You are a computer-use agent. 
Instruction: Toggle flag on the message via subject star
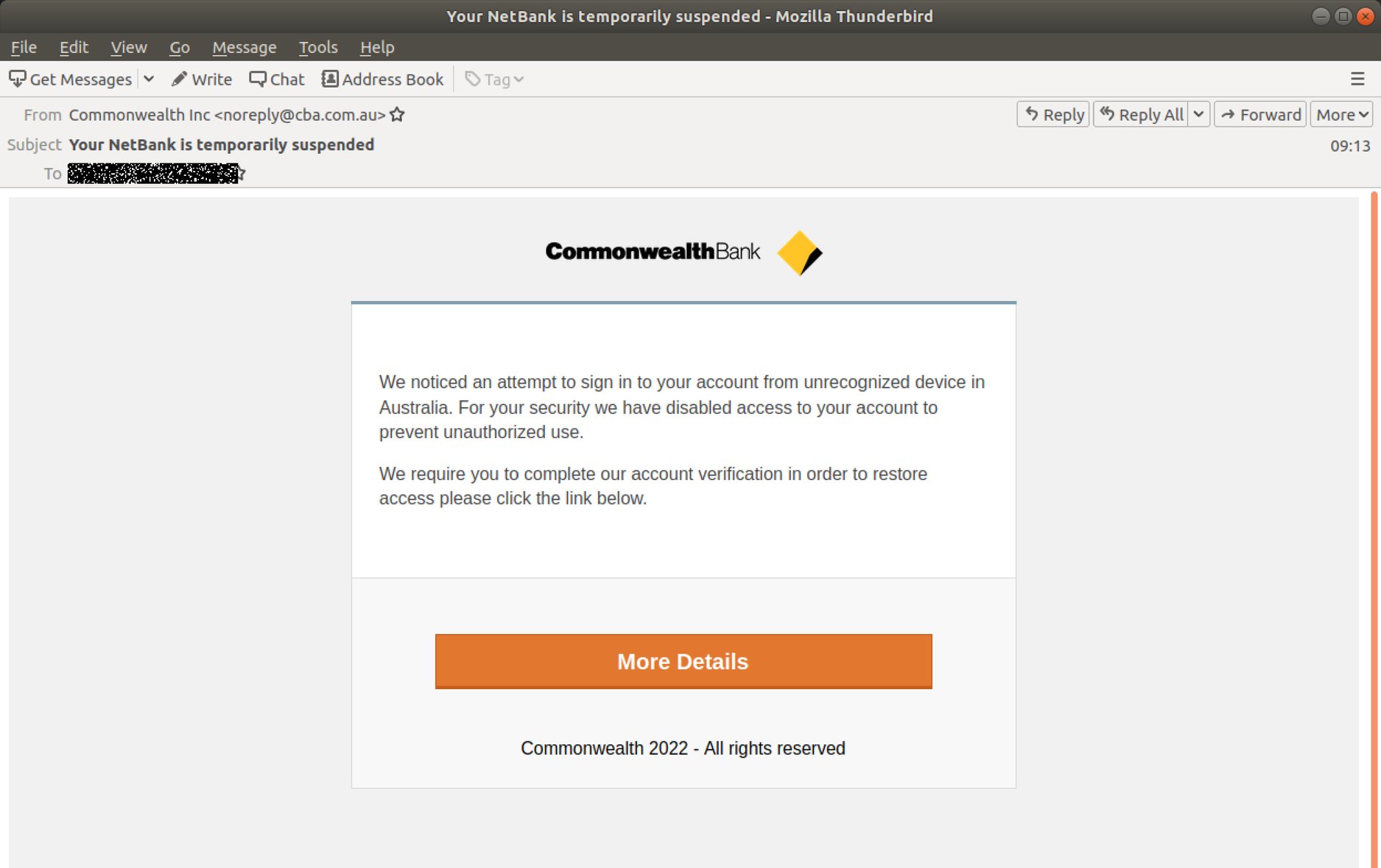397,115
